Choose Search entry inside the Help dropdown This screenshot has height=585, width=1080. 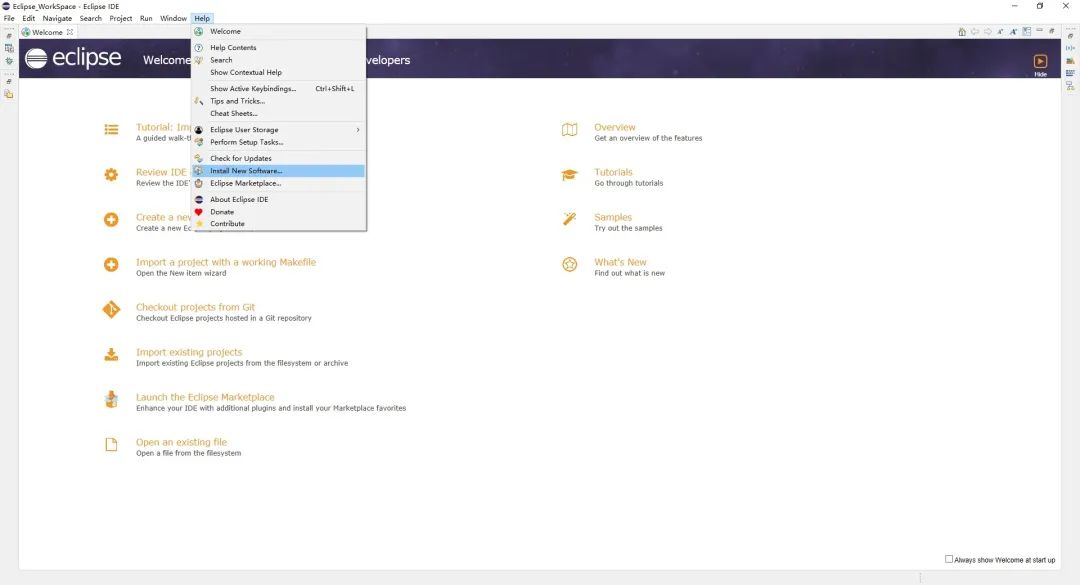pyautogui.click(x=279, y=60)
